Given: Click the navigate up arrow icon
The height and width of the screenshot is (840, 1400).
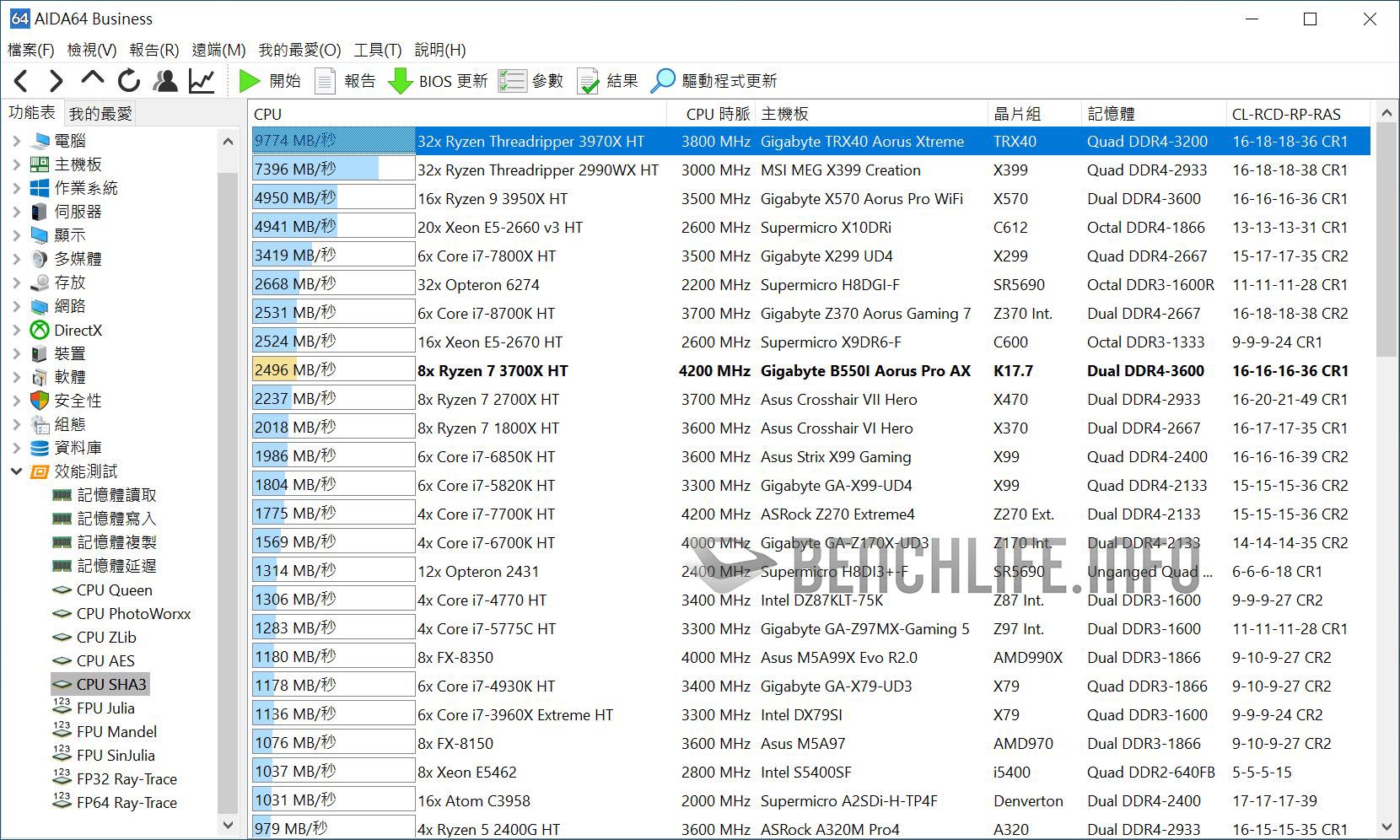Looking at the screenshot, I should 92,79.
